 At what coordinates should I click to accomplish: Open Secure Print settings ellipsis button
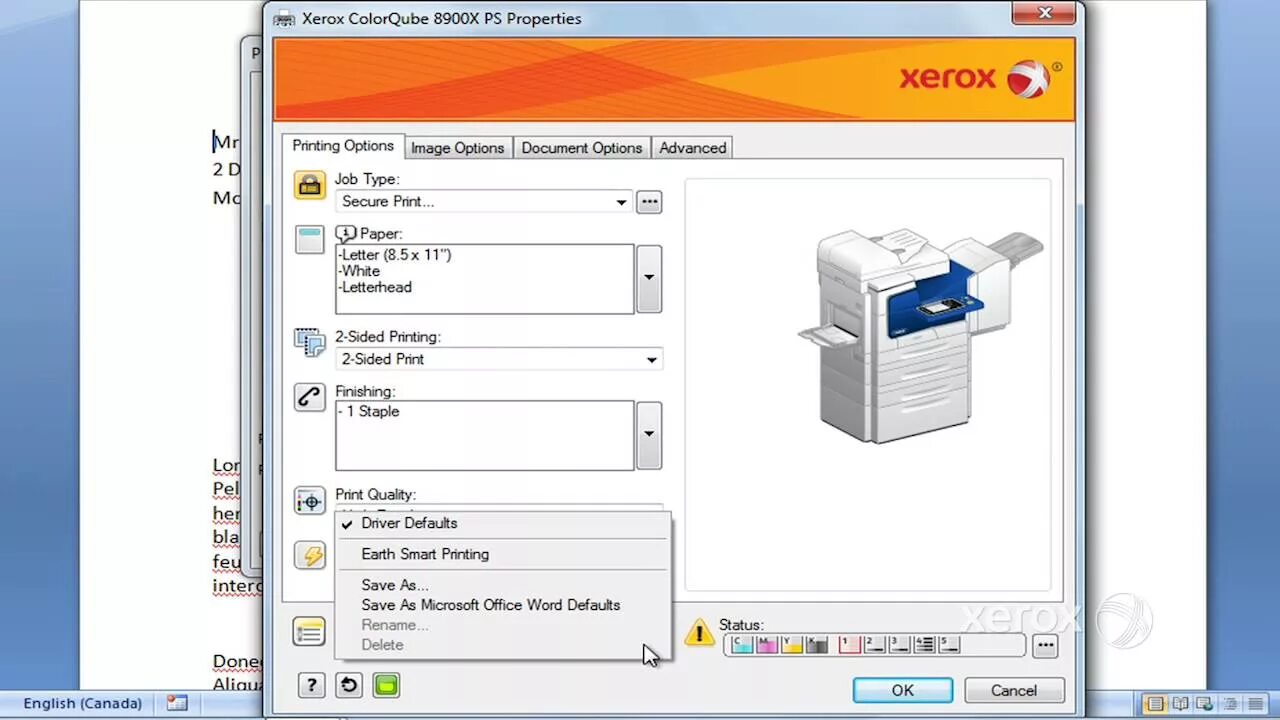[649, 202]
